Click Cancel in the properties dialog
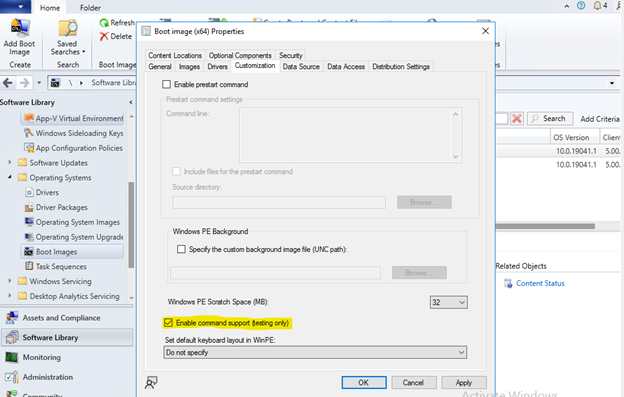 pyautogui.click(x=413, y=383)
